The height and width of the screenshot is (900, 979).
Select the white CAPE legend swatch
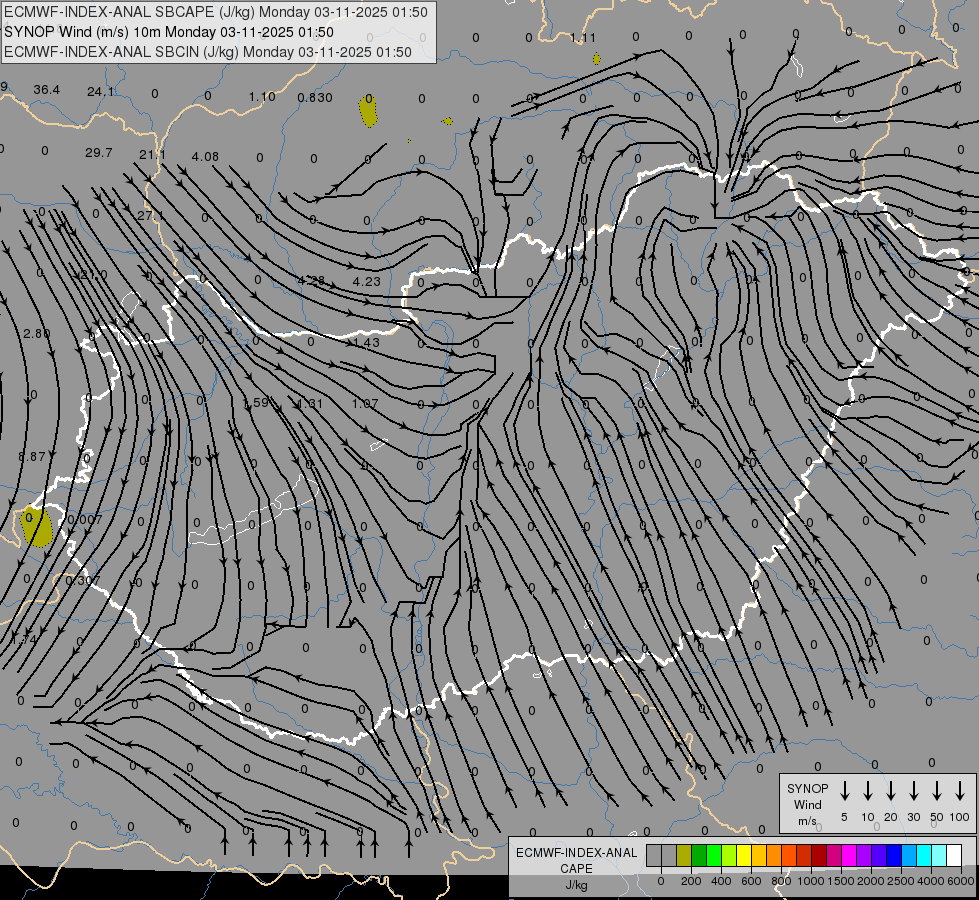[x=953, y=855]
